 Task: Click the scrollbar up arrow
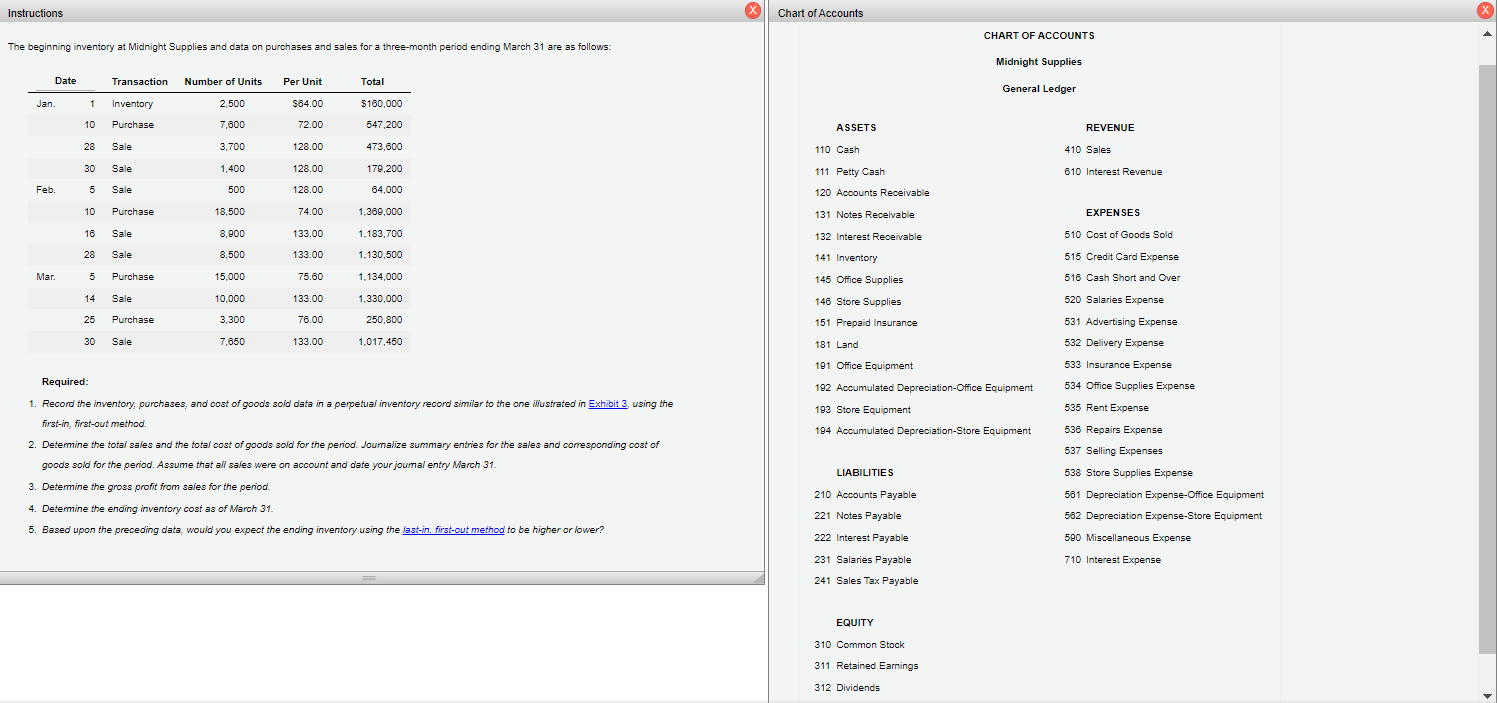1489,31
